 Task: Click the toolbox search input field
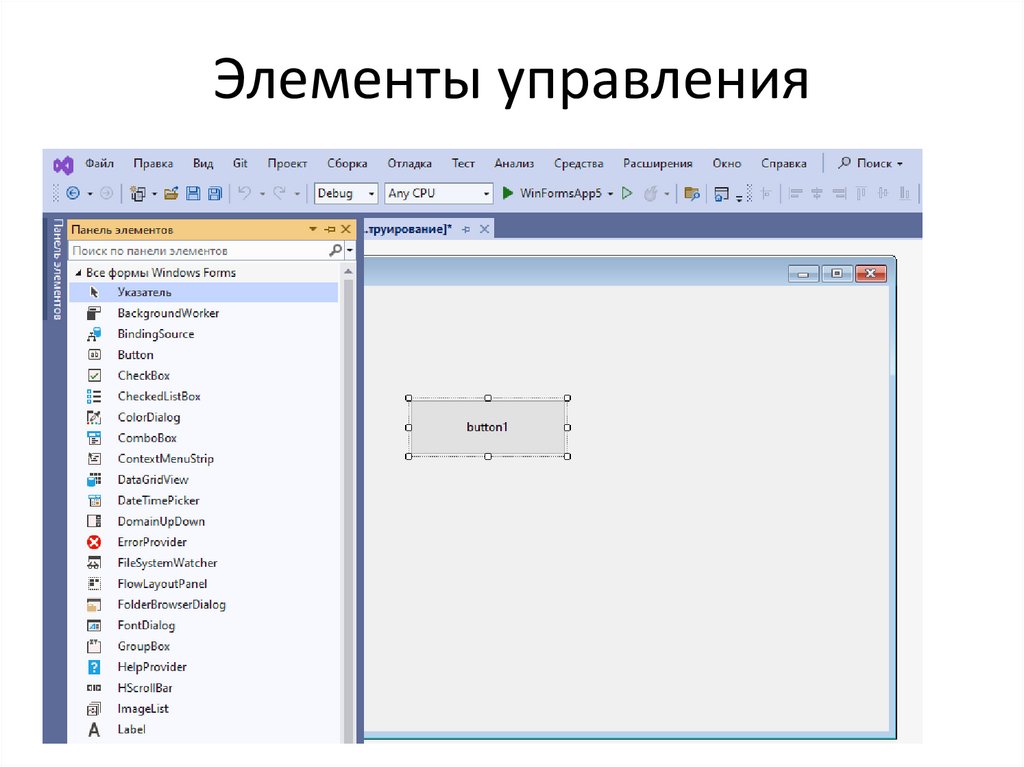(199, 250)
